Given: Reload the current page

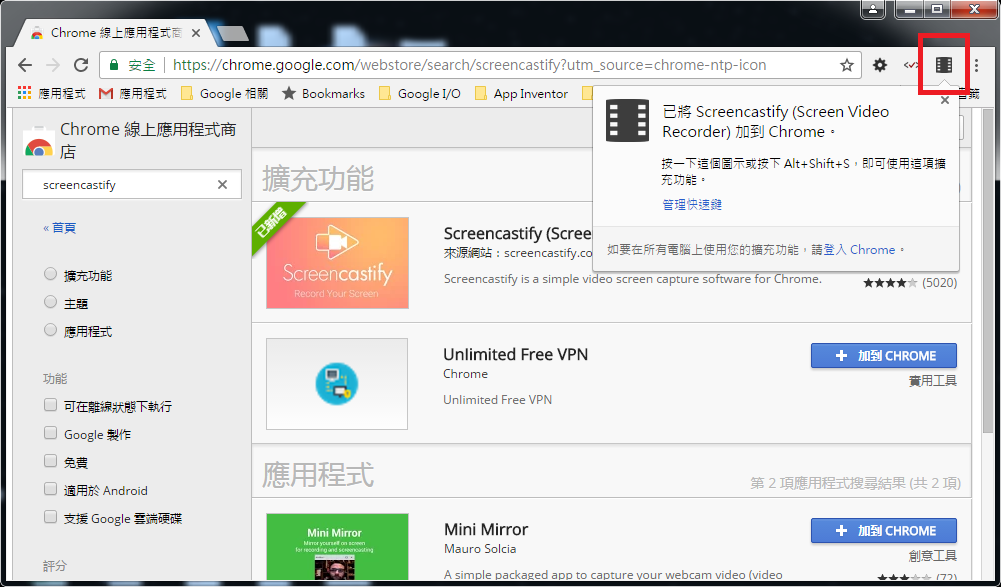Looking at the screenshot, I should click(x=81, y=65).
